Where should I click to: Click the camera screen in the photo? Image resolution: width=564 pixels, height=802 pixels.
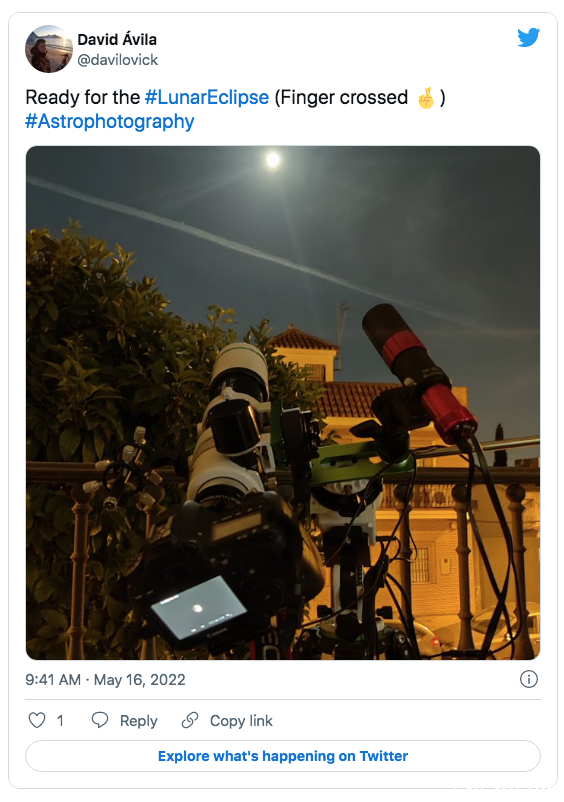[x=198, y=608]
